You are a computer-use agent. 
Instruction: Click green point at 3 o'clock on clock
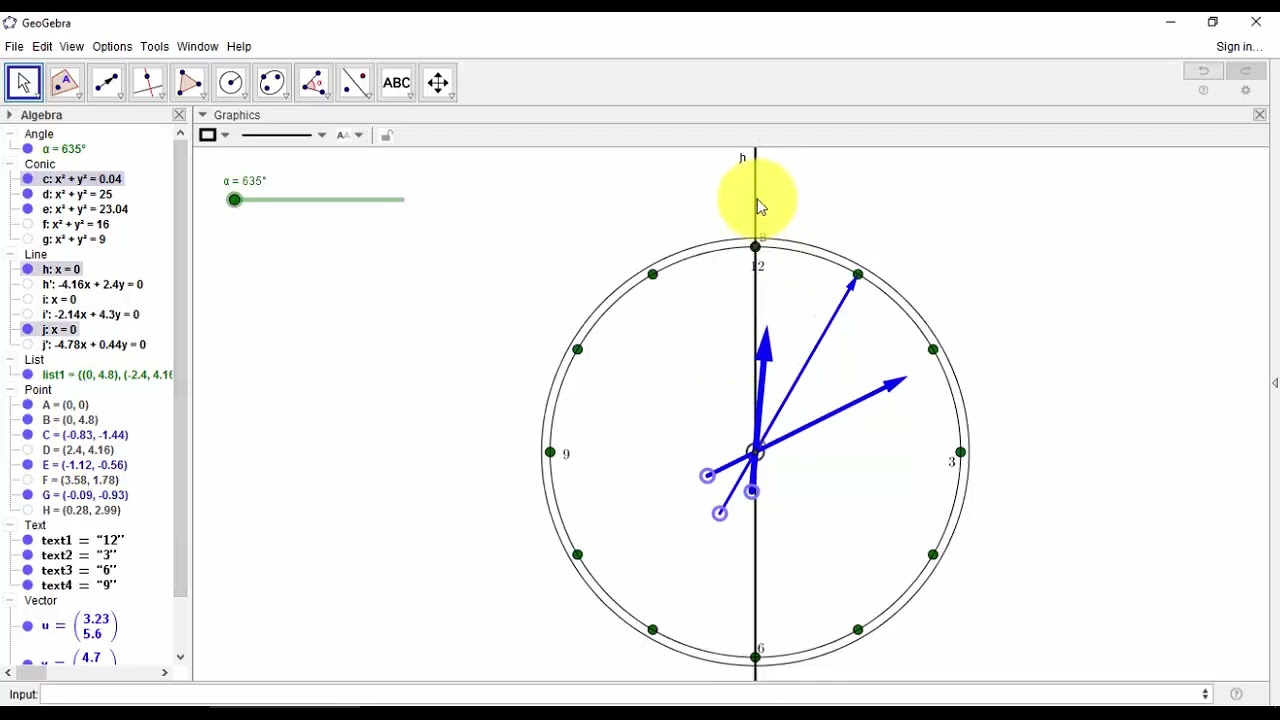tap(961, 453)
